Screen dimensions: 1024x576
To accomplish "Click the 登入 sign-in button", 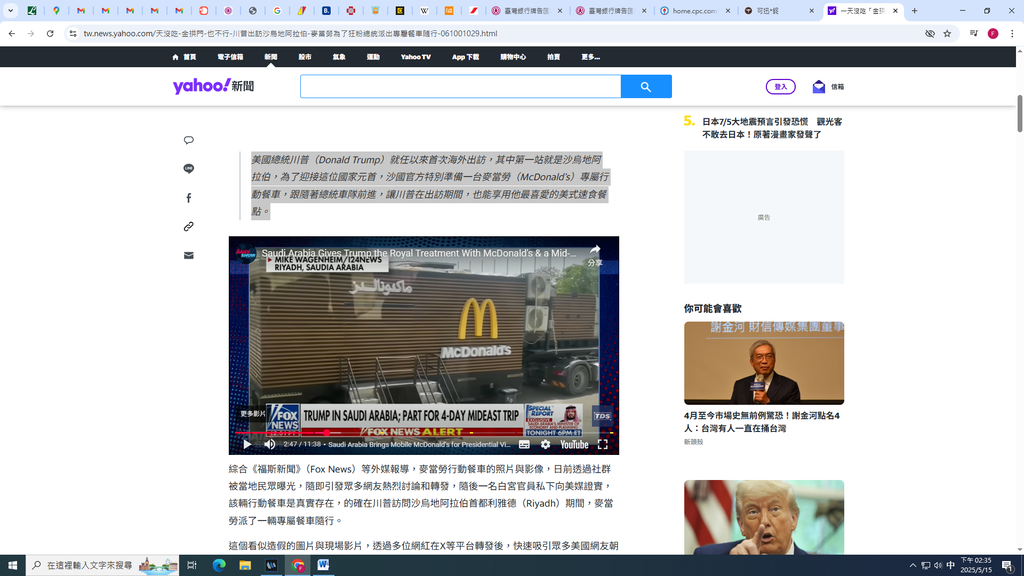I will [780, 86].
